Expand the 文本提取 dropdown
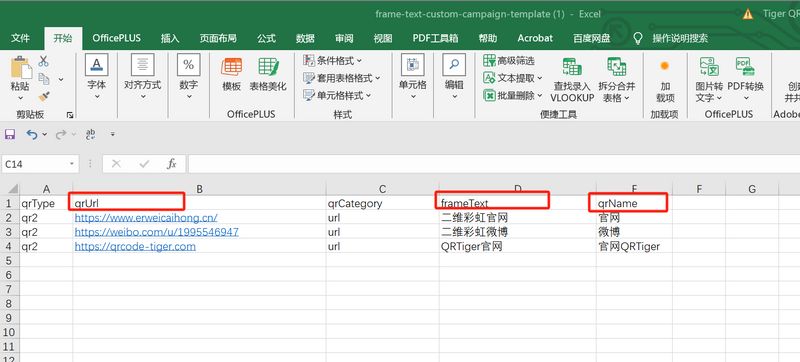The width and height of the screenshot is (800, 362). 540,78
